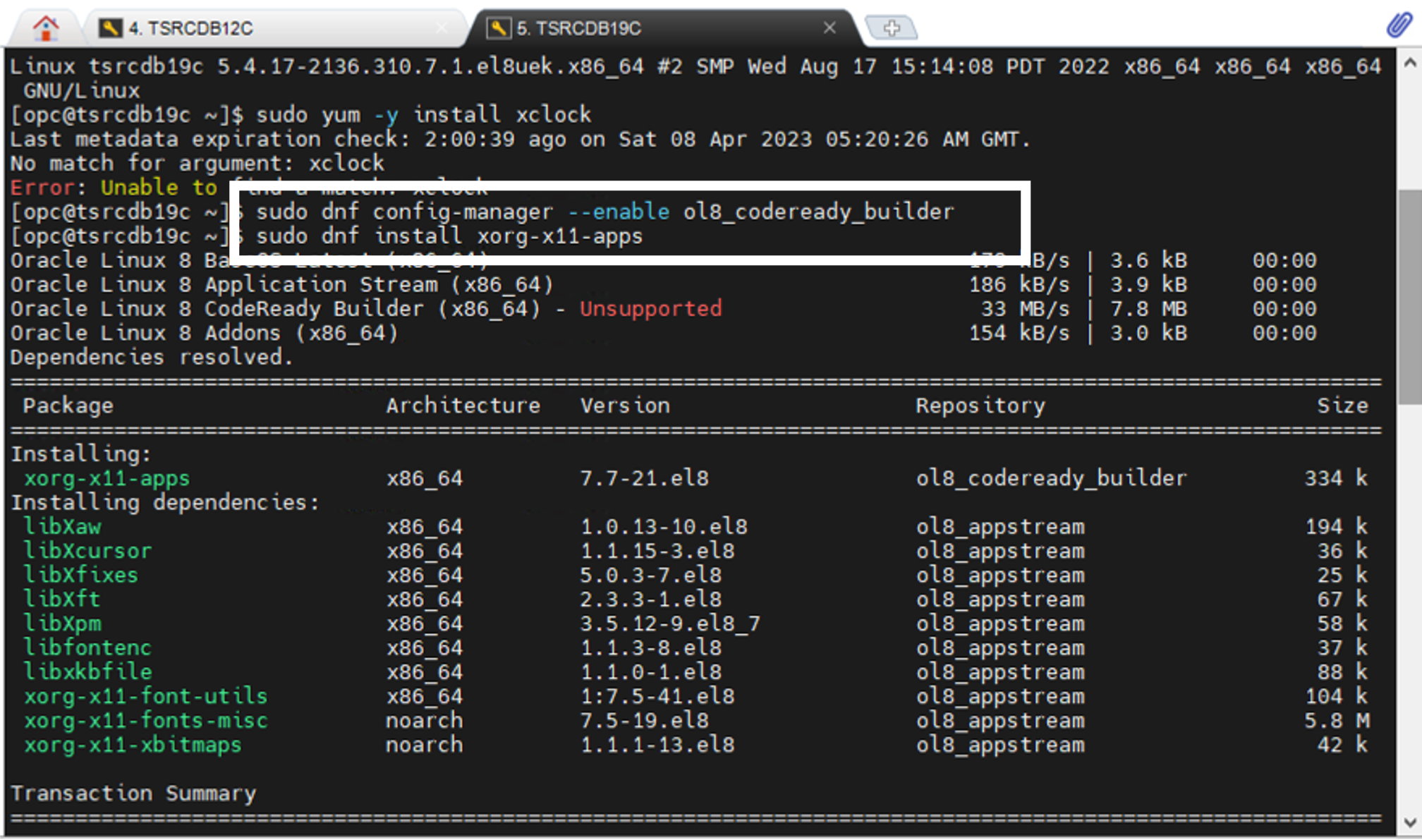Image resolution: width=1422 pixels, height=840 pixels.
Task: Click the ol8_codeready_builder repository cell
Action: coord(1052,478)
